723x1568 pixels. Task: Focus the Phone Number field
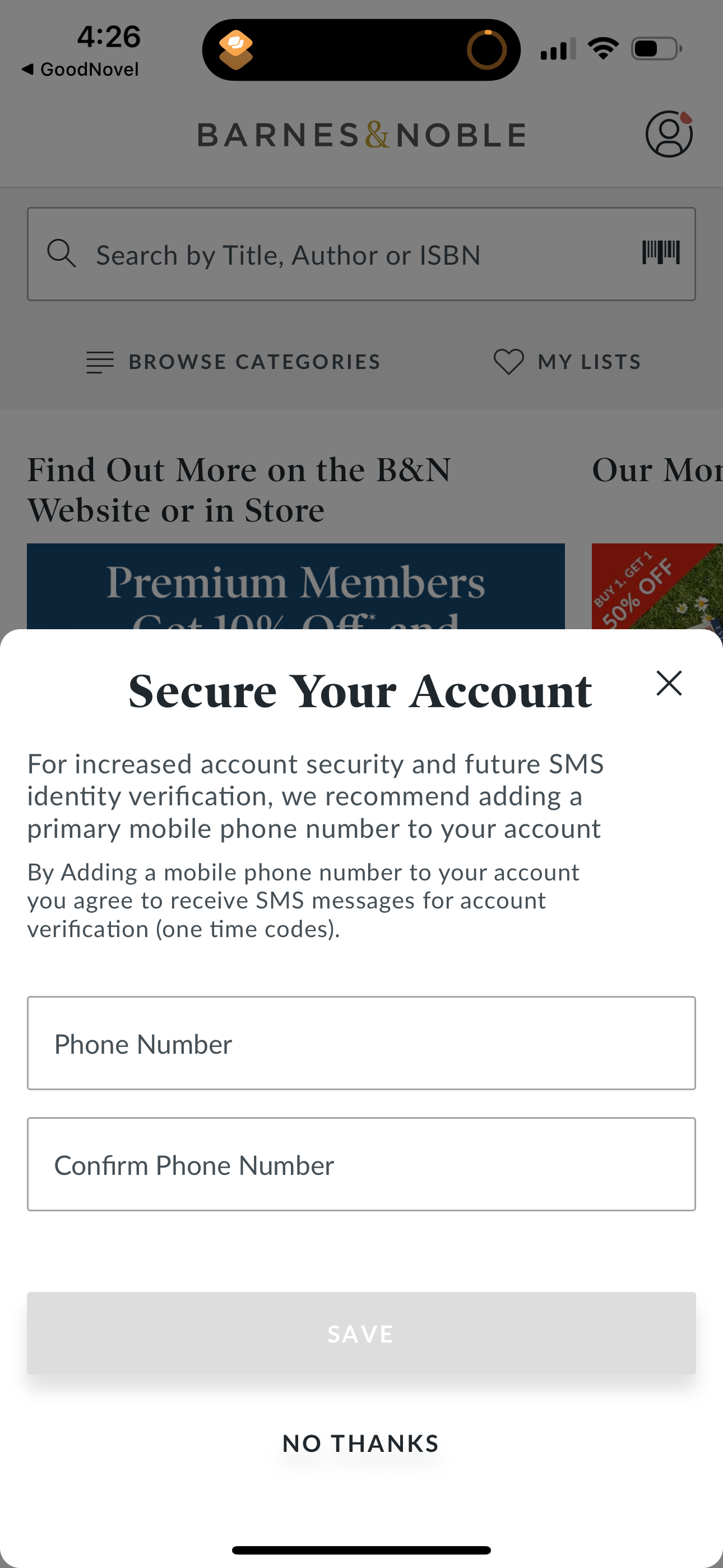[361, 1043]
